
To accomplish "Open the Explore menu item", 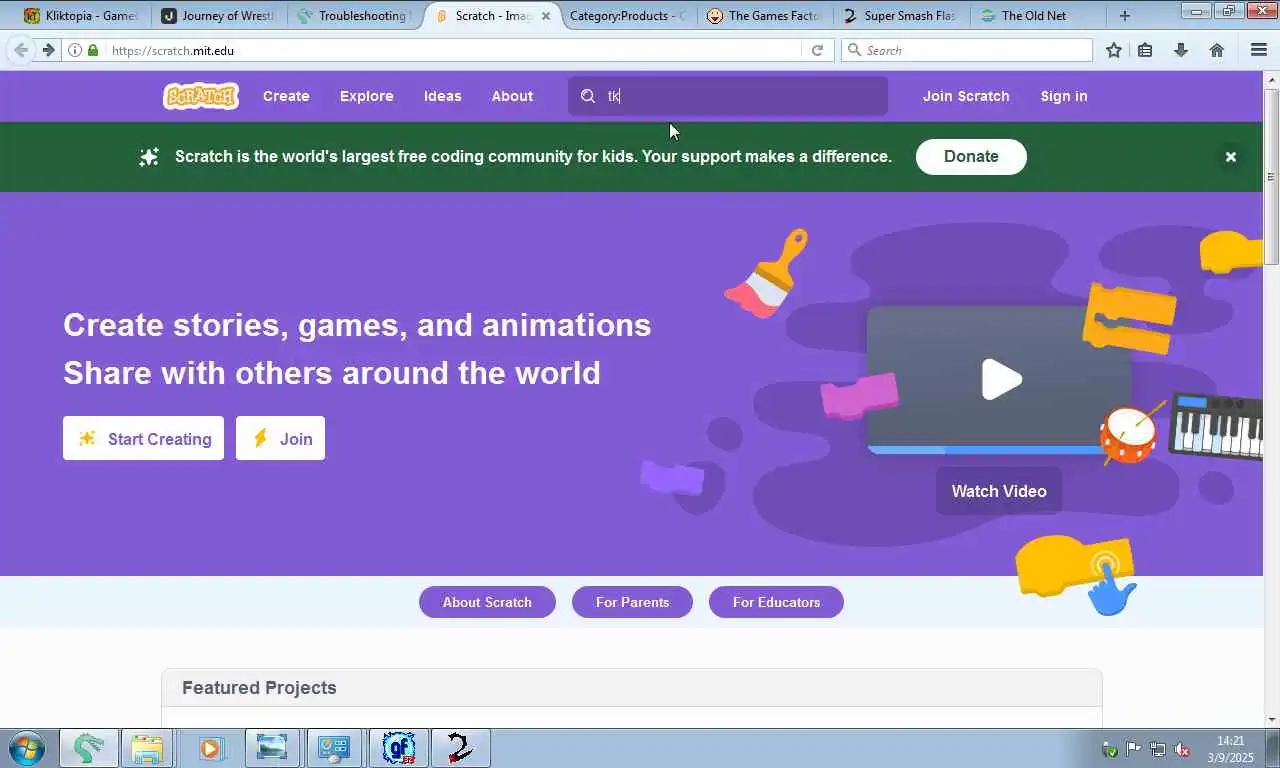I will coord(366,96).
